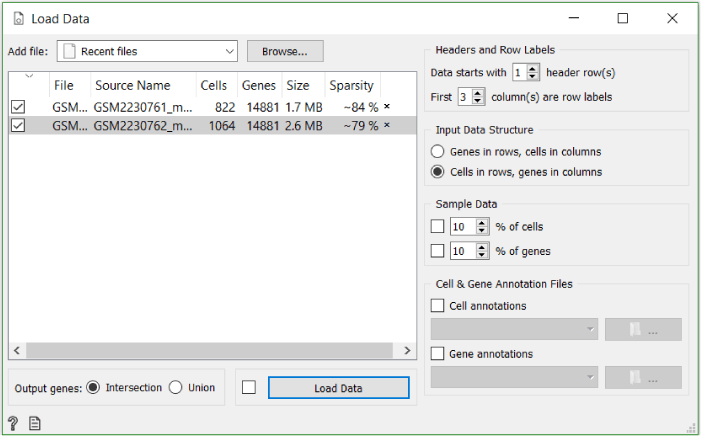Remove the GSM2230762 file with its x icon
The height and width of the screenshot is (436, 701).
pyautogui.click(x=387, y=125)
